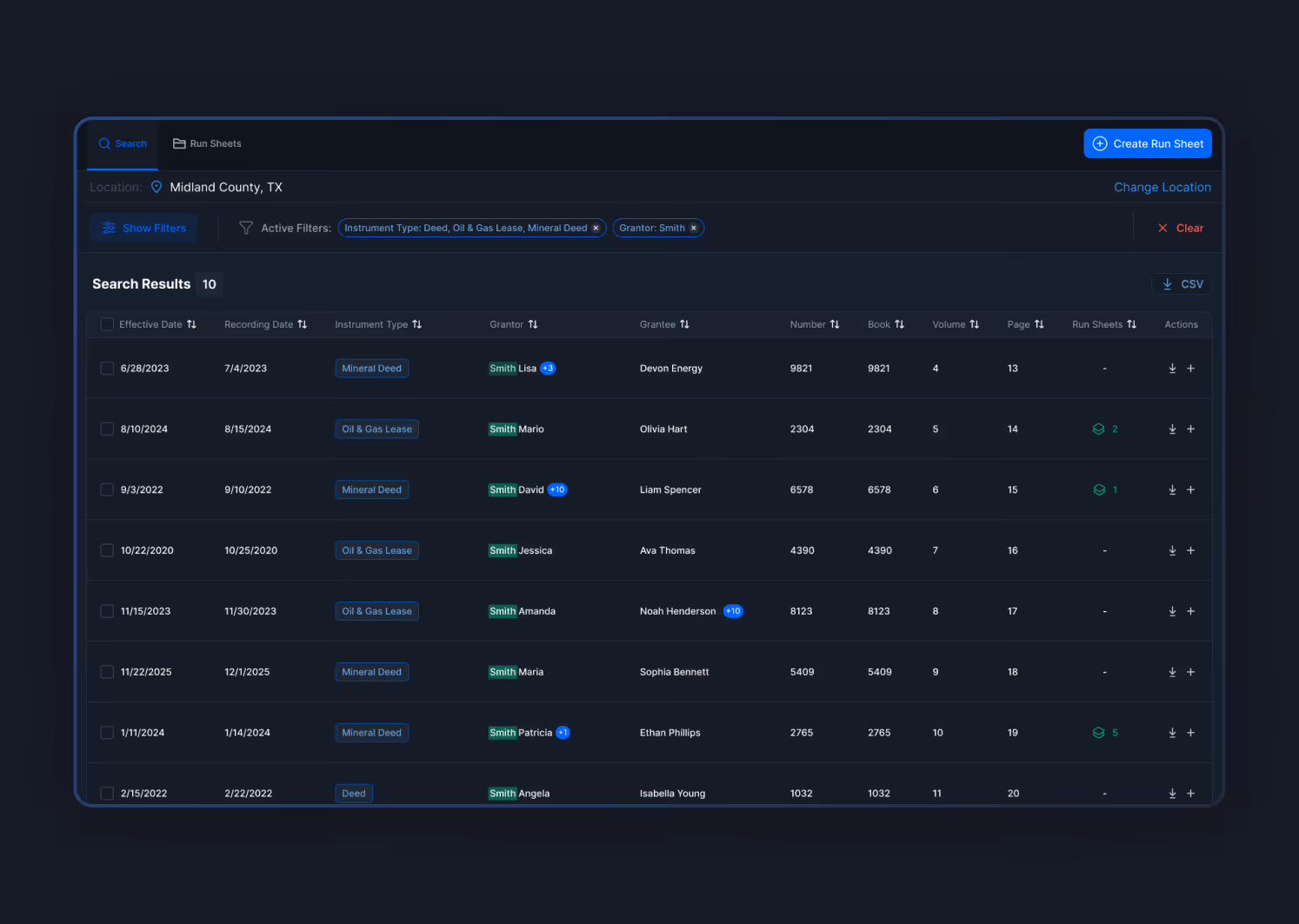The height and width of the screenshot is (924, 1299).
Task: Expand the +3 grantors badge for Smith Lisa
Action: (x=548, y=369)
